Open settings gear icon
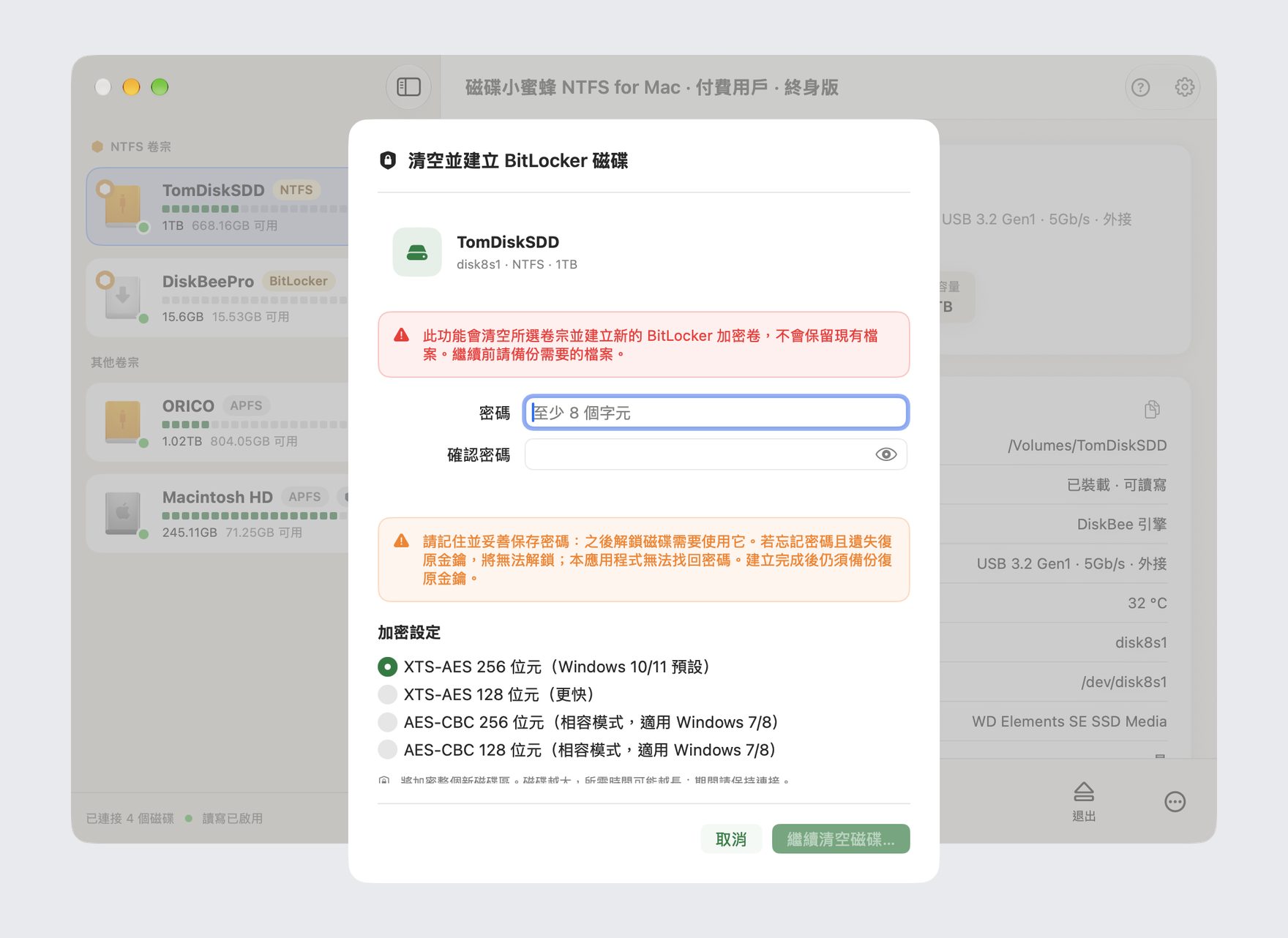 coord(1184,88)
